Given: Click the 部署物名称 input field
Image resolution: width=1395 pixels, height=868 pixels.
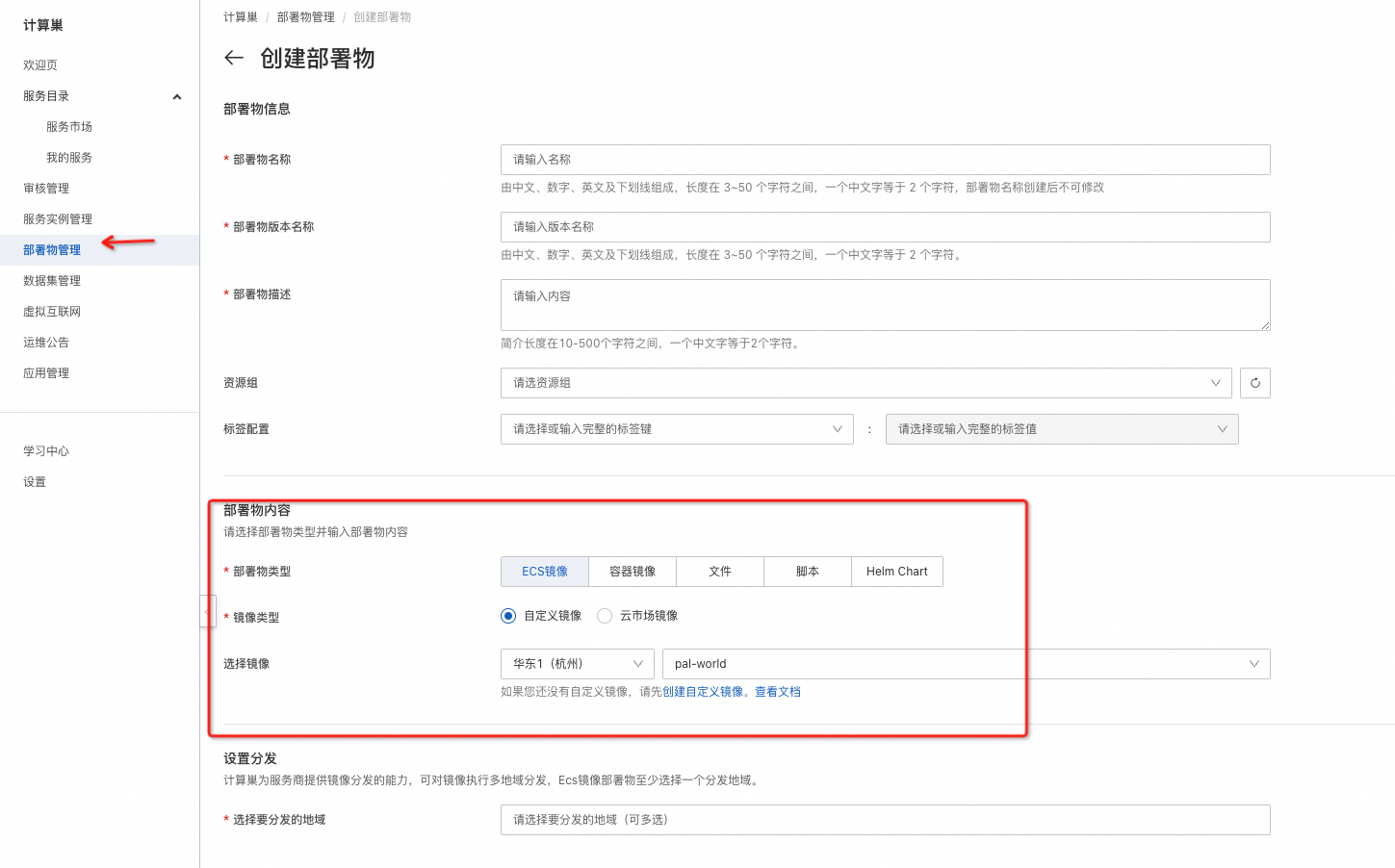Looking at the screenshot, I should point(885,160).
